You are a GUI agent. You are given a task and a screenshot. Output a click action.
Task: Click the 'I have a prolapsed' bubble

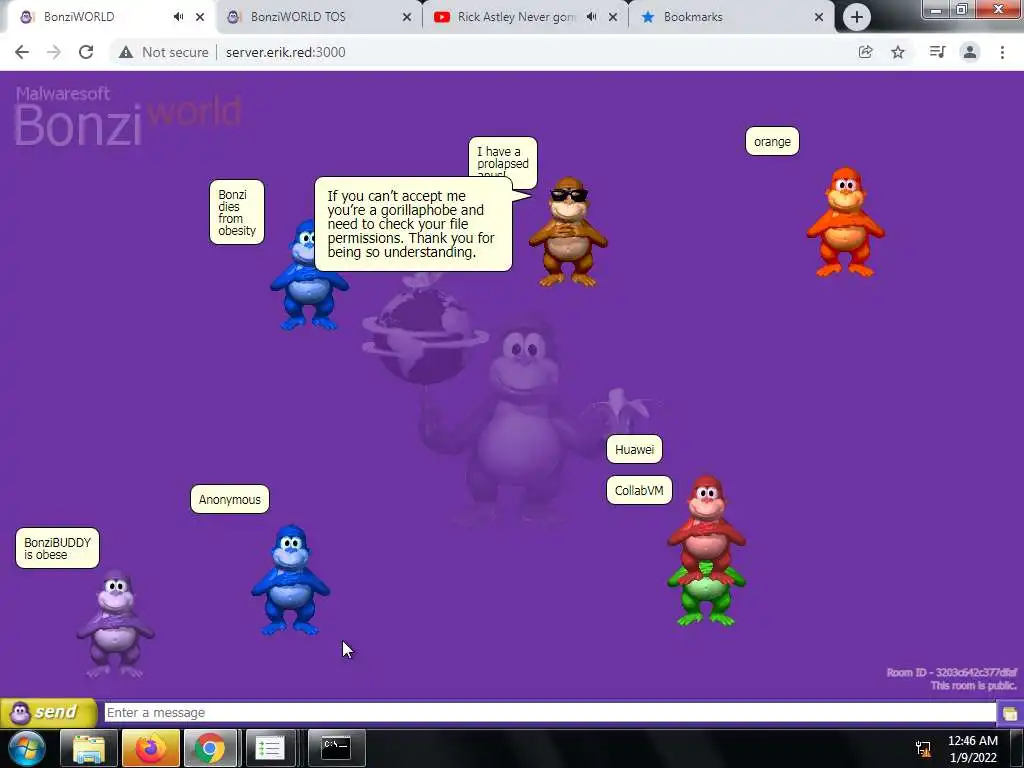(x=503, y=157)
